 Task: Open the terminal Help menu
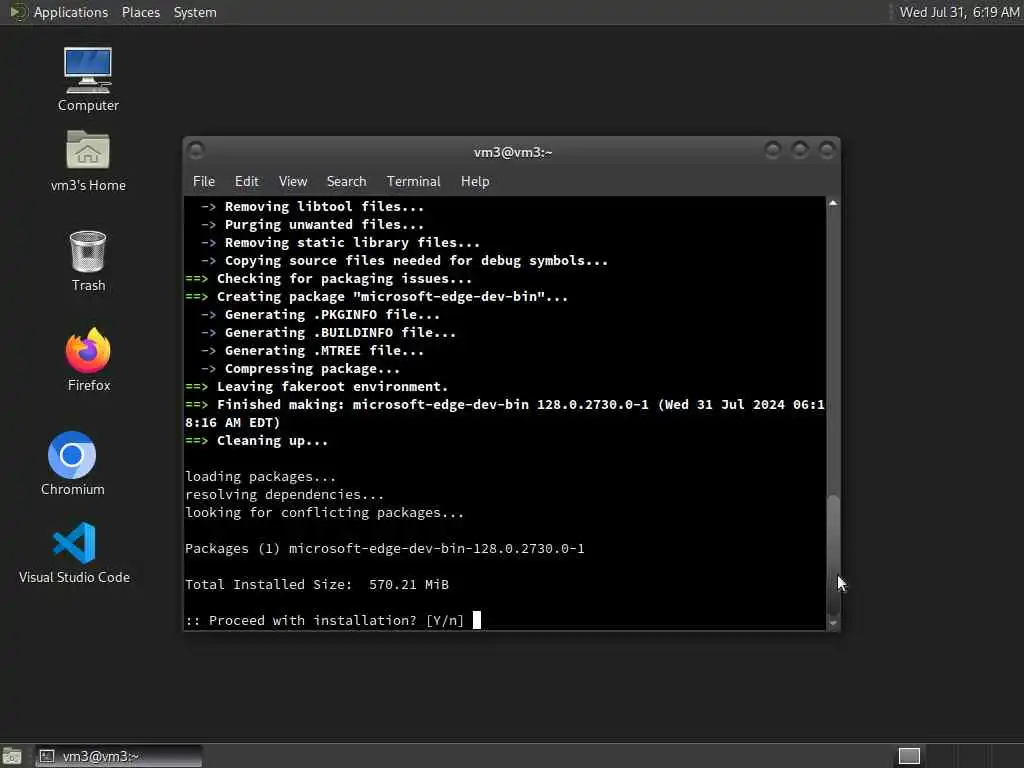(475, 182)
